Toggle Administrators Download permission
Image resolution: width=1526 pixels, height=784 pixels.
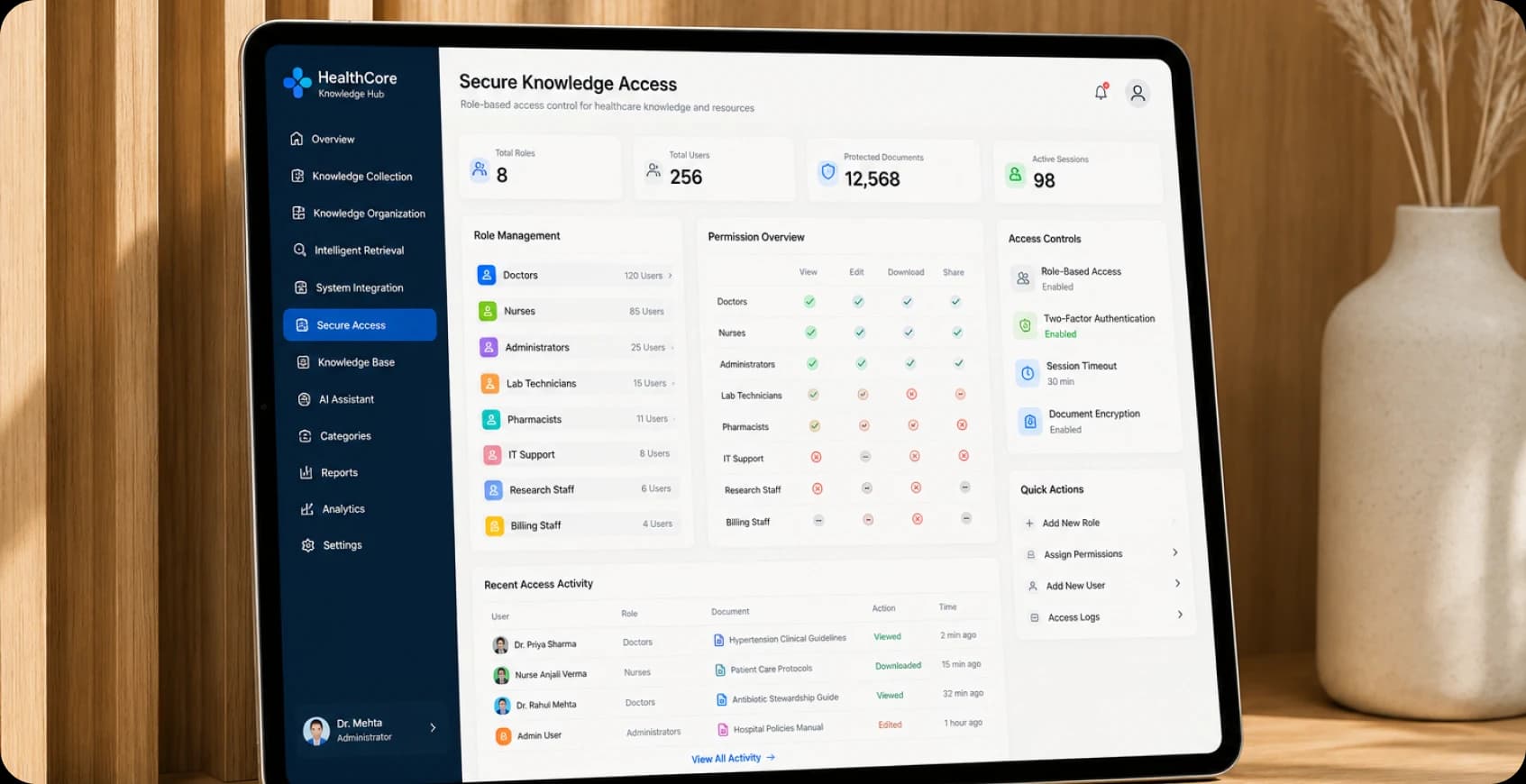[910, 363]
